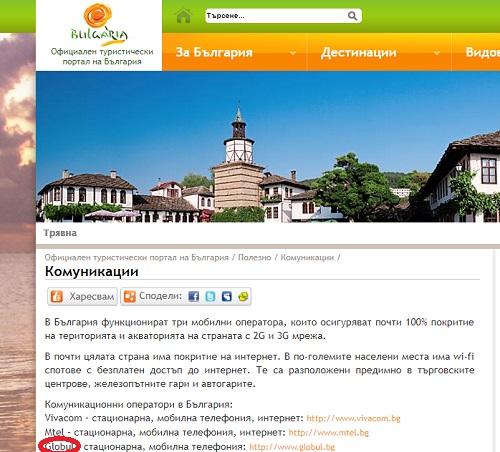The width and height of the screenshot is (500, 452).
Task: Click the blue MySpace share icon
Action: coord(227,296)
